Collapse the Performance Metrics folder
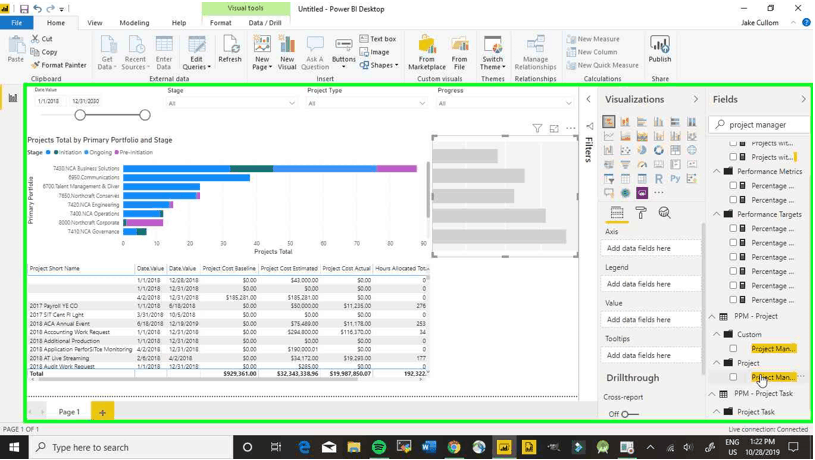The width and height of the screenshot is (815, 460). pyautogui.click(x=717, y=171)
